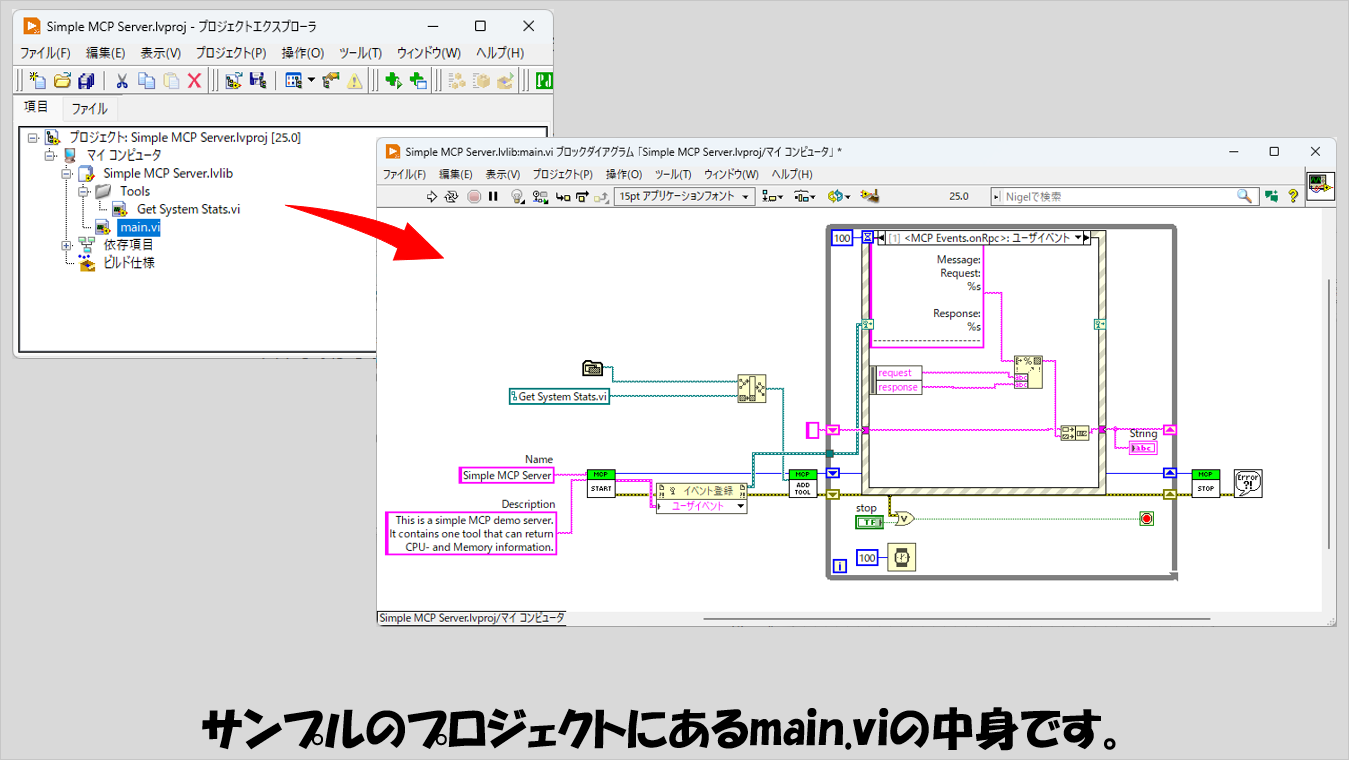
Task: Click the yellow question mark Context Help icon
Action: 1293,197
